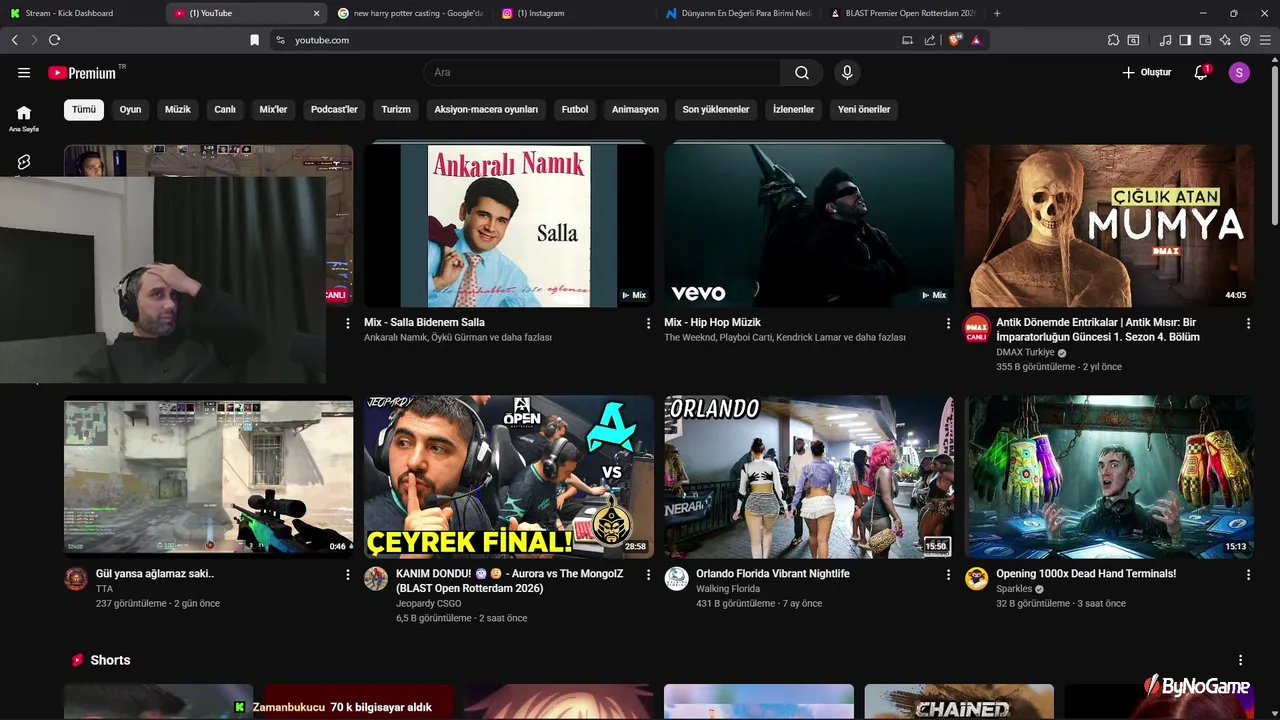Viewport: 1280px width, 720px height.
Task: Start voice search with the microphone icon
Action: pyautogui.click(x=847, y=72)
